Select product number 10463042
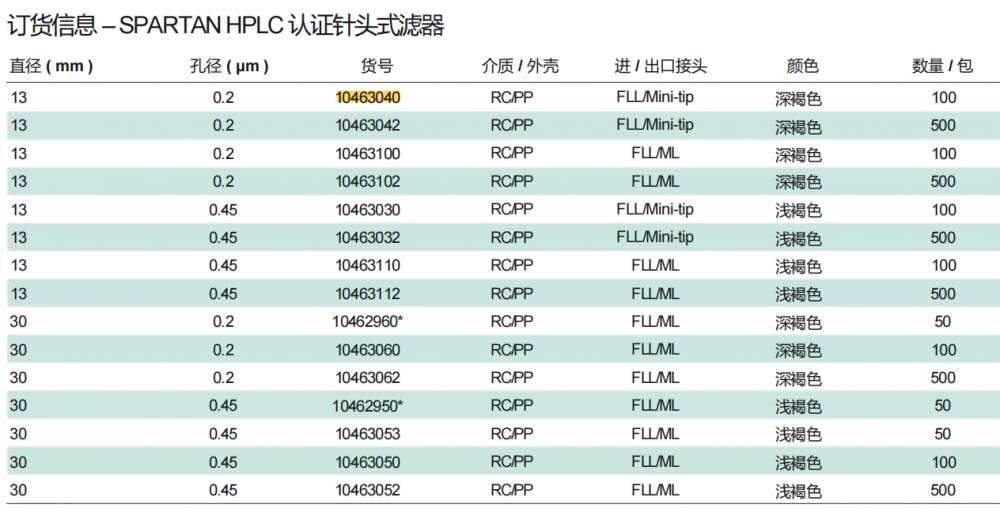1000x516 pixels. coord(367,126)
